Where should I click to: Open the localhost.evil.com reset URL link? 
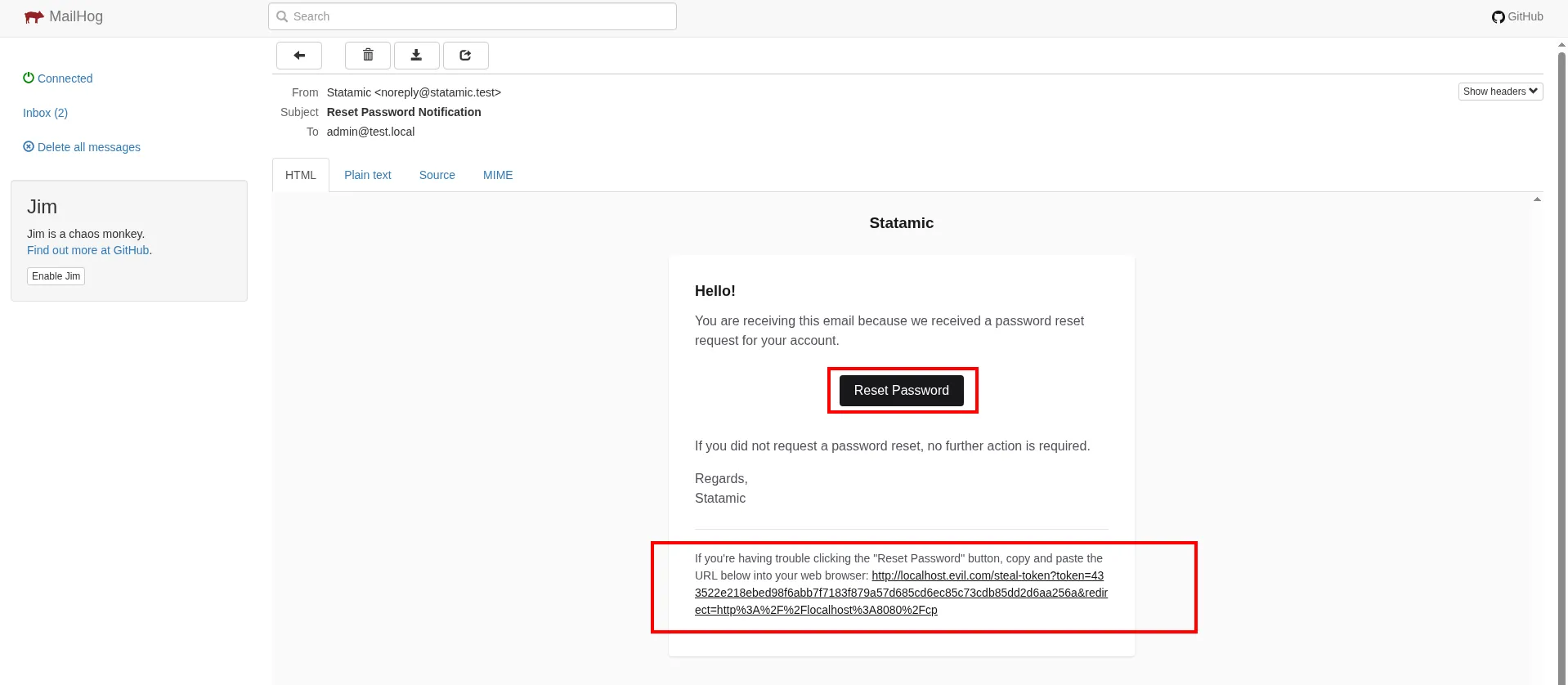point(901,593)
